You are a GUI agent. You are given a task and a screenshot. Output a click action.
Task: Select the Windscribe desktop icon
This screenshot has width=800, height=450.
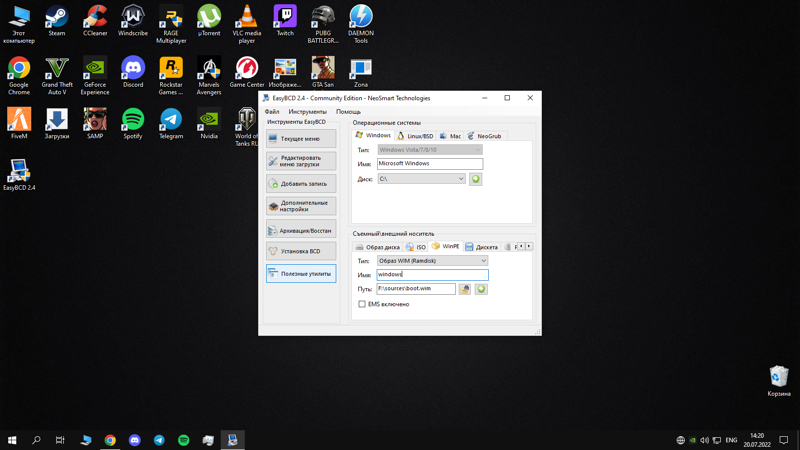tap(133, 21)
